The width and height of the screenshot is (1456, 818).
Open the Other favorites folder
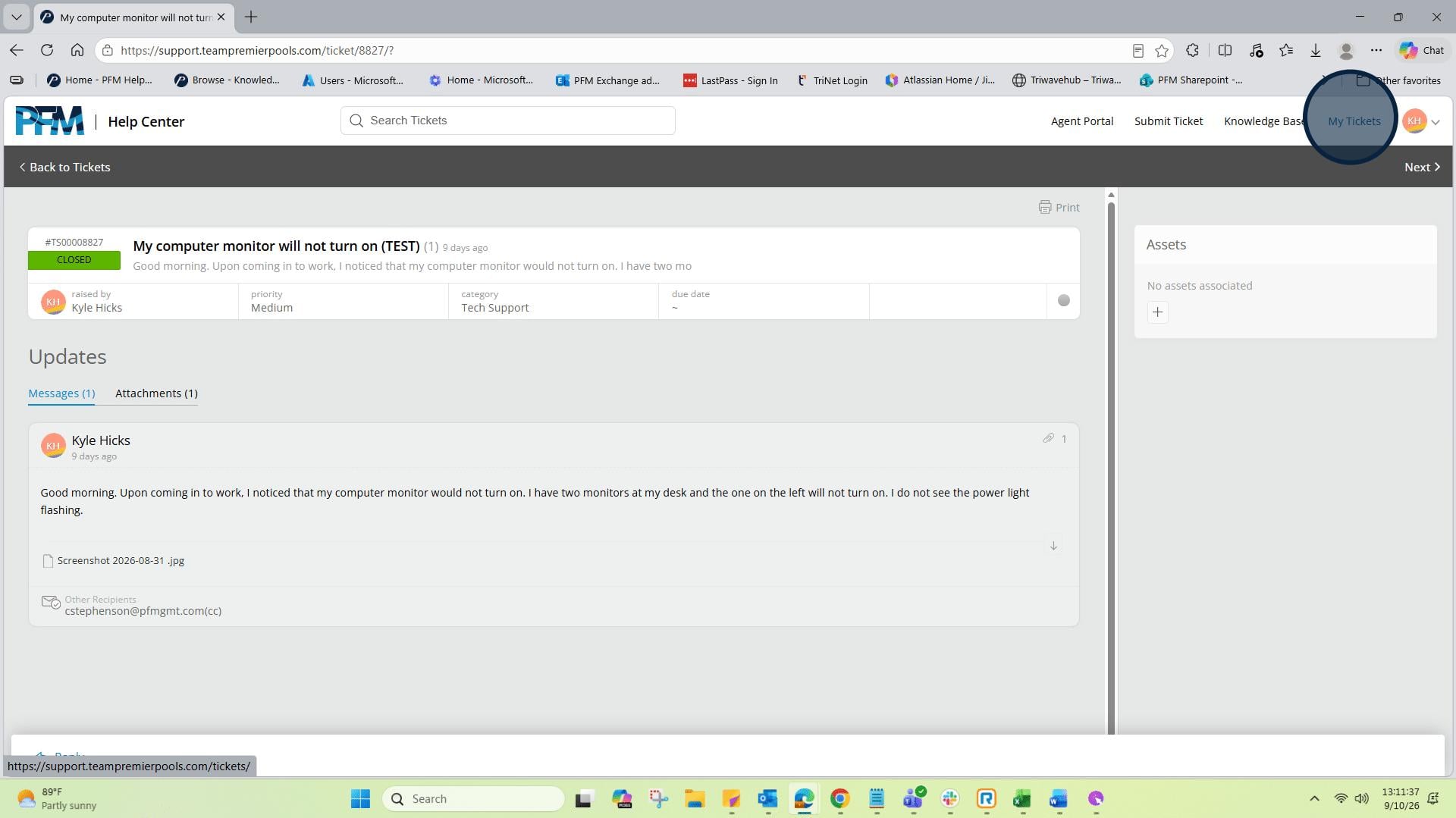1398,80
